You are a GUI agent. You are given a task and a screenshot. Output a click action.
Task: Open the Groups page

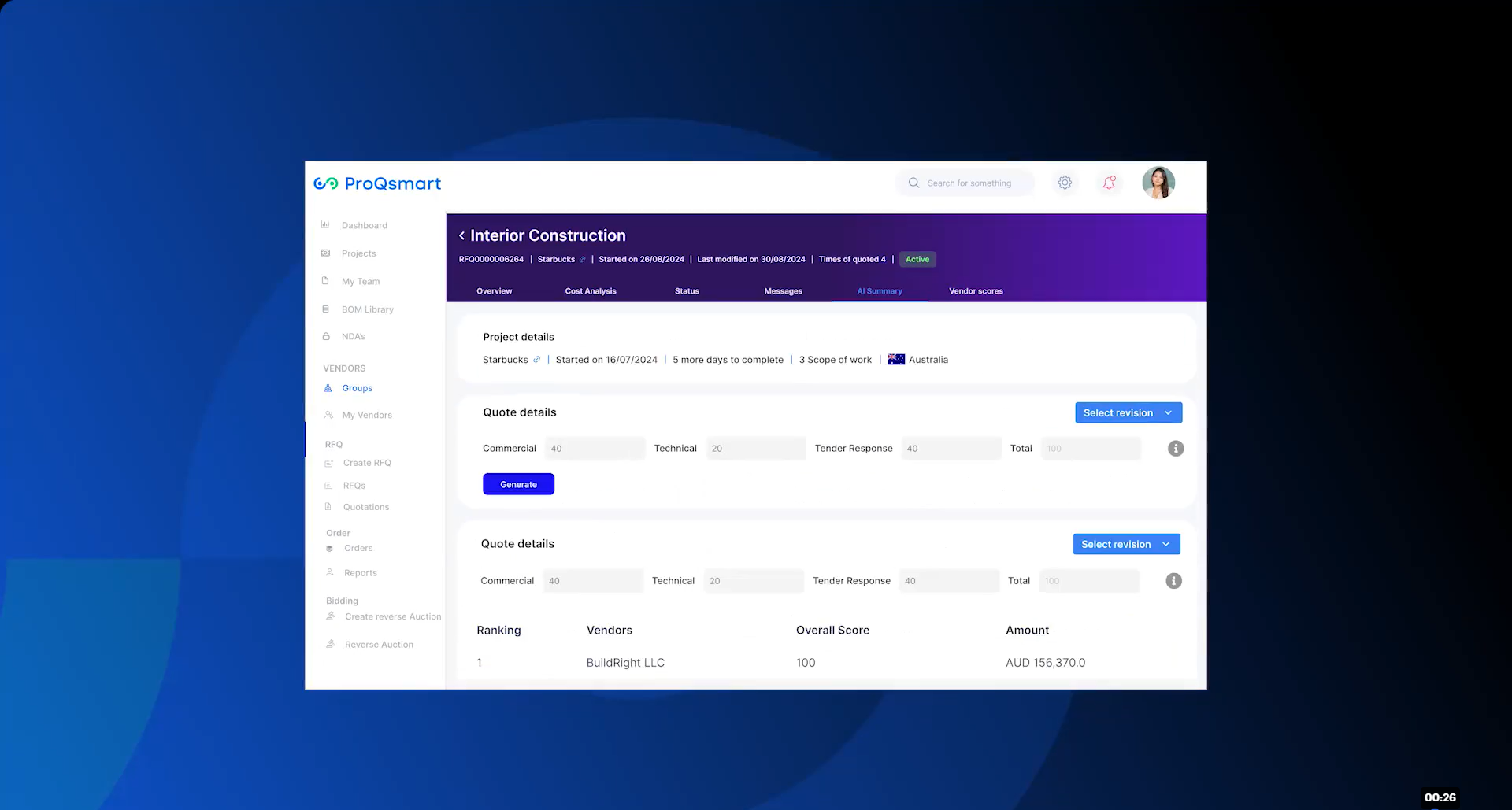358,388
